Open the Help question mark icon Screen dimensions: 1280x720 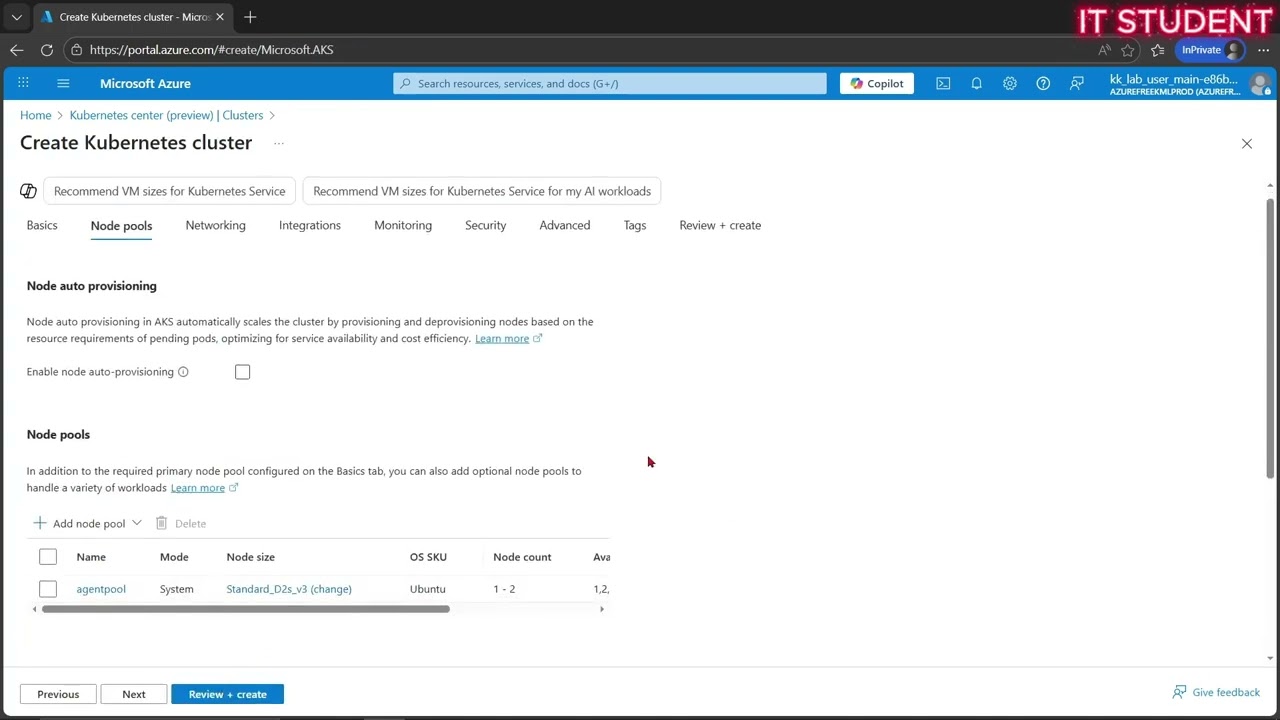tap(1043, 83)
